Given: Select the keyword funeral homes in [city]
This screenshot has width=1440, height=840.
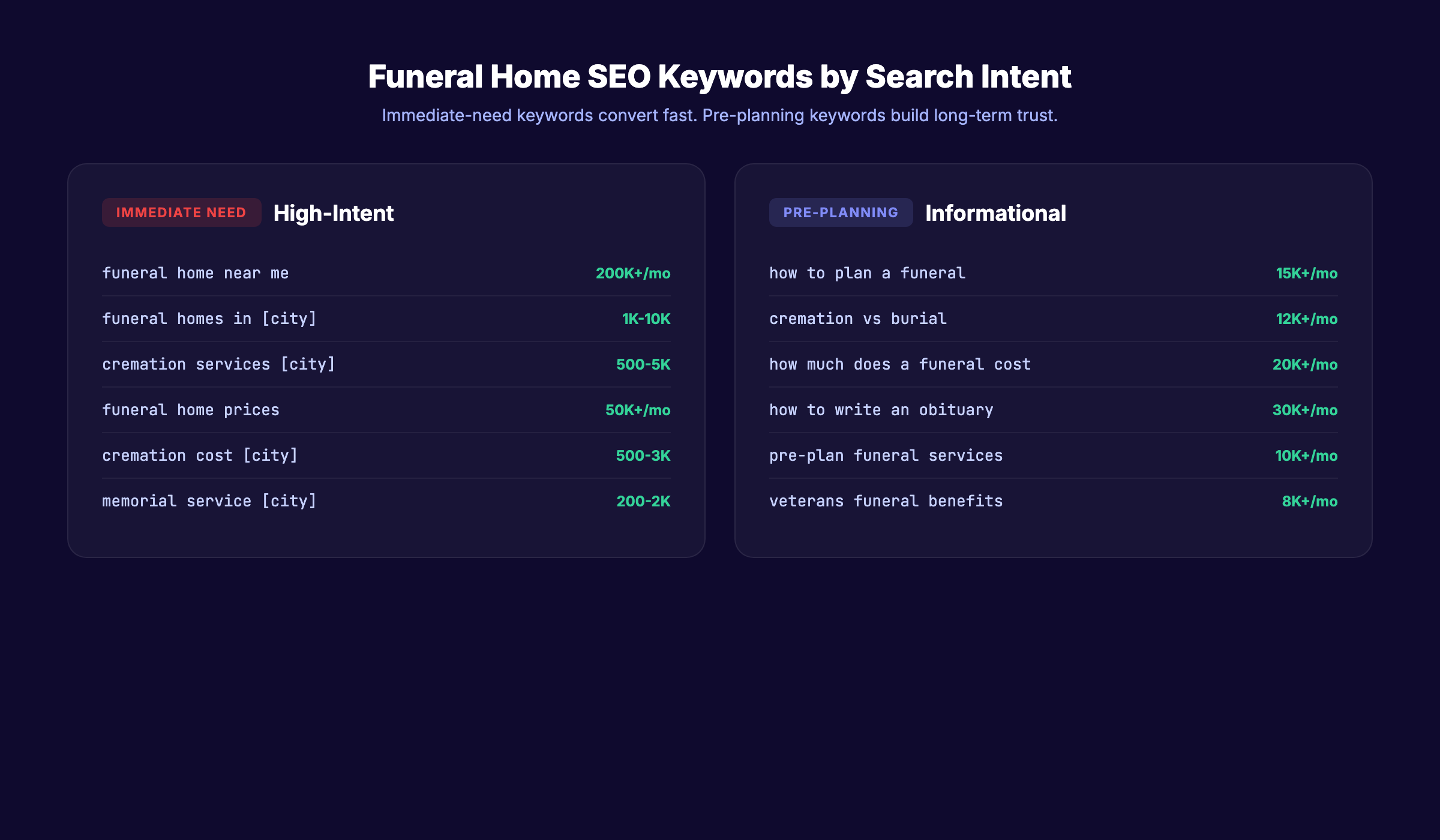Looking at the screenshot, I should 209,319.
